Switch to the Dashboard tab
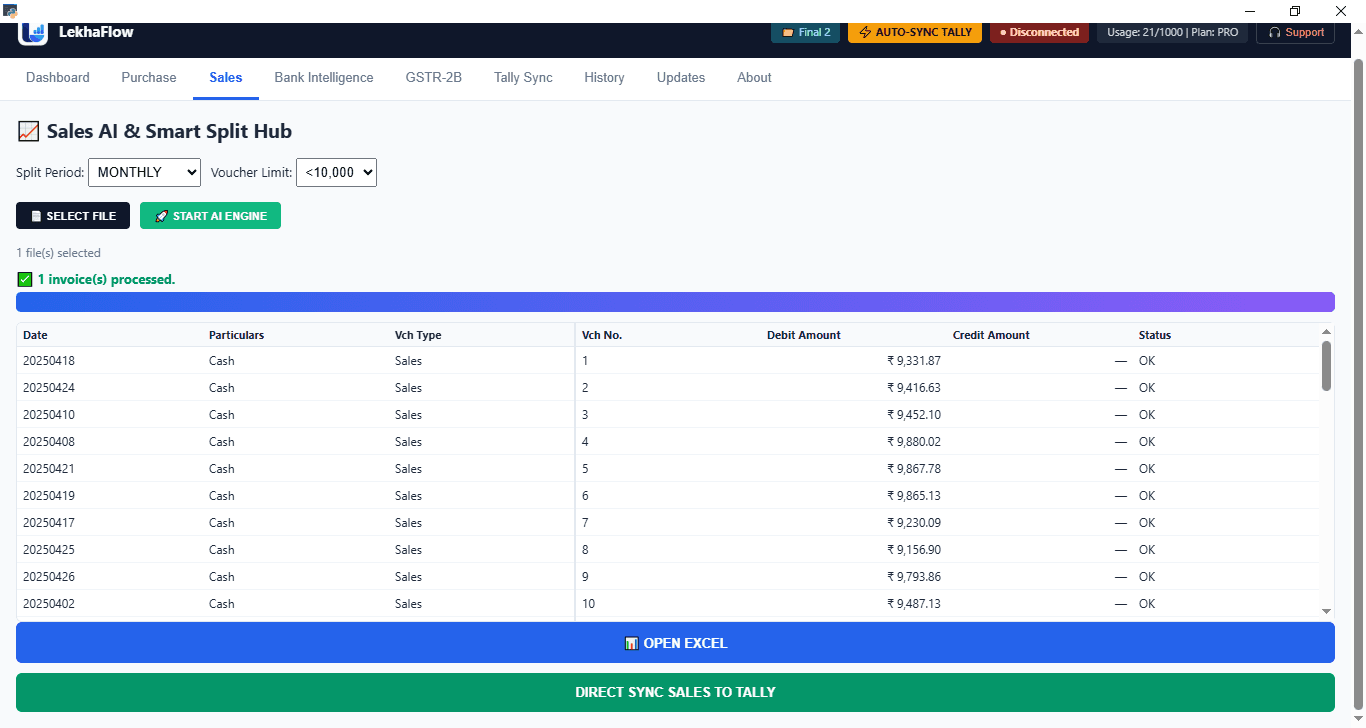1366x728 pixels. click(58, 77)
